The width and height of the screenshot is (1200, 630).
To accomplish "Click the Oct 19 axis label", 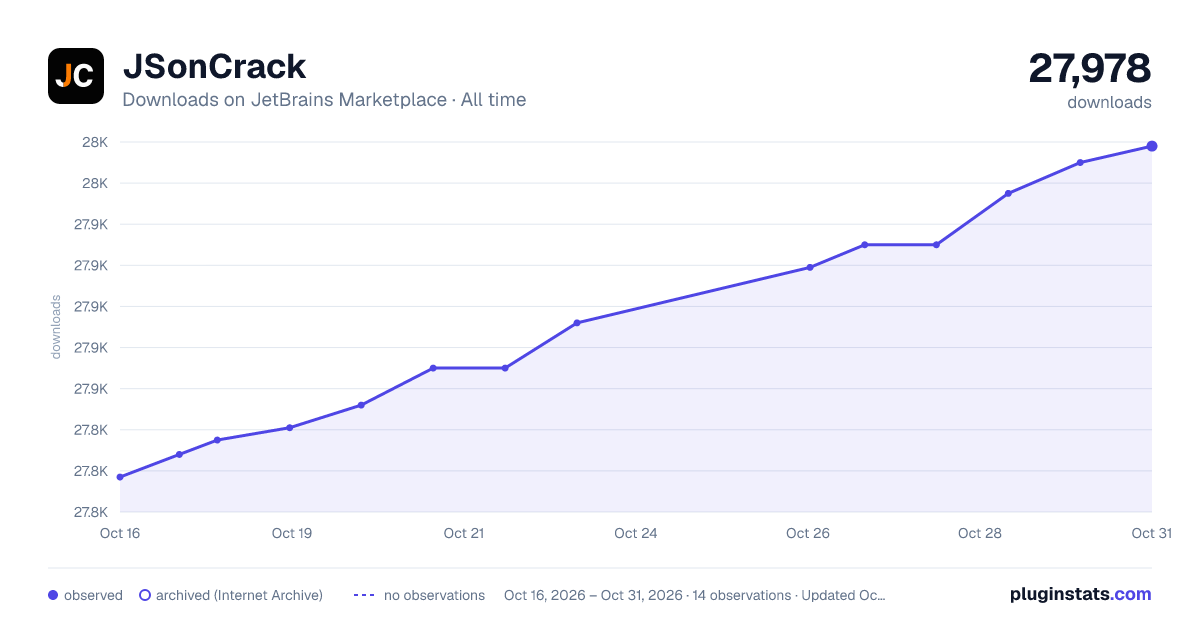I will (292, 533).
